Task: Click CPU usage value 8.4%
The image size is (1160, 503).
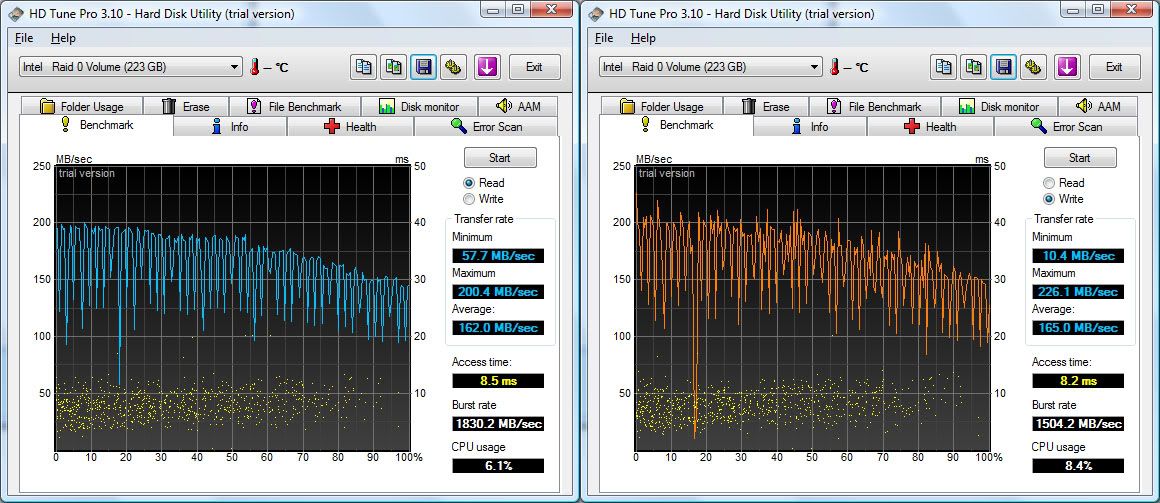Action: coord(1078,466)
